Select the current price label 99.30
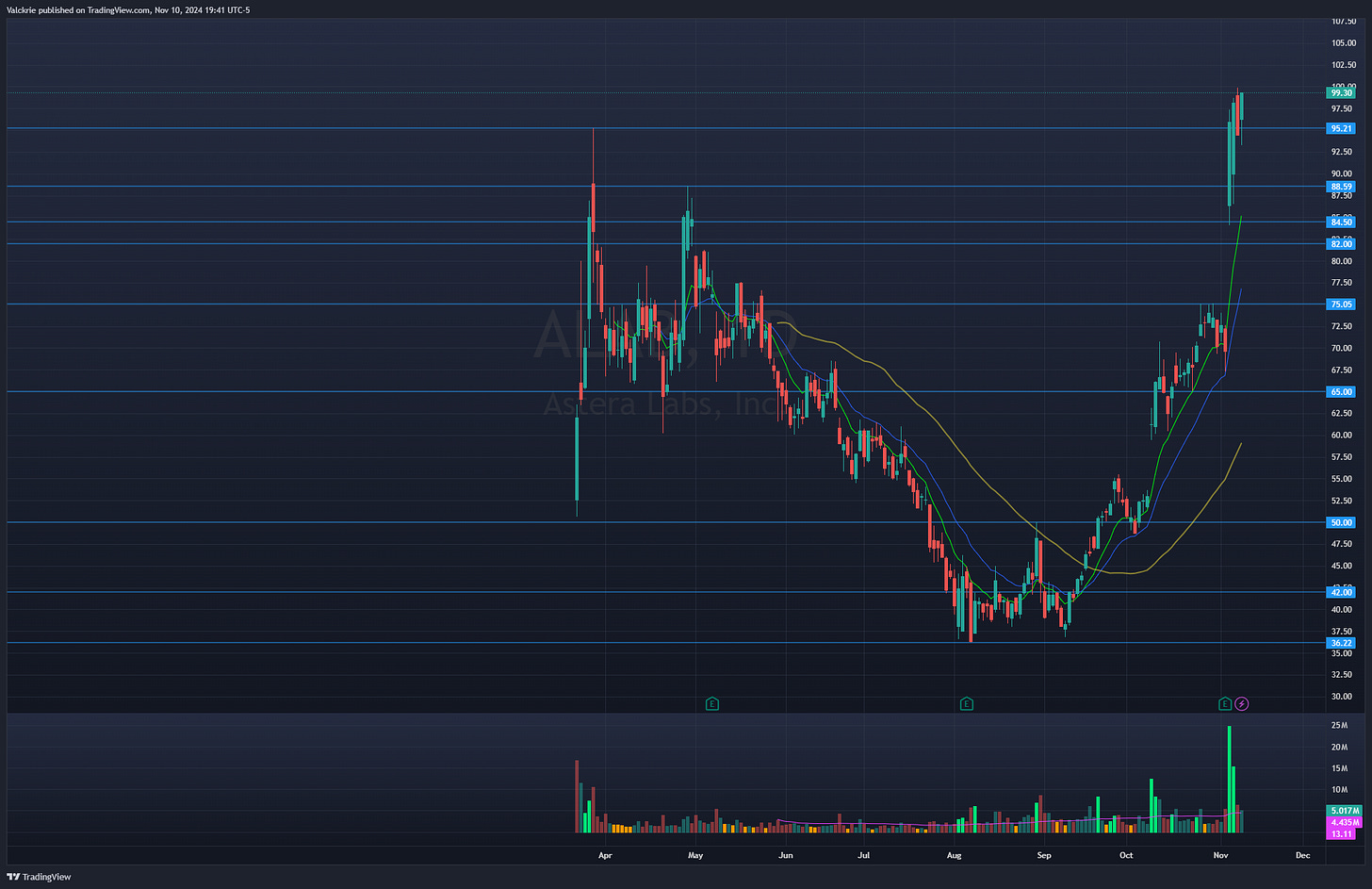The image size is (1372, 889). tap(1340, 92)
